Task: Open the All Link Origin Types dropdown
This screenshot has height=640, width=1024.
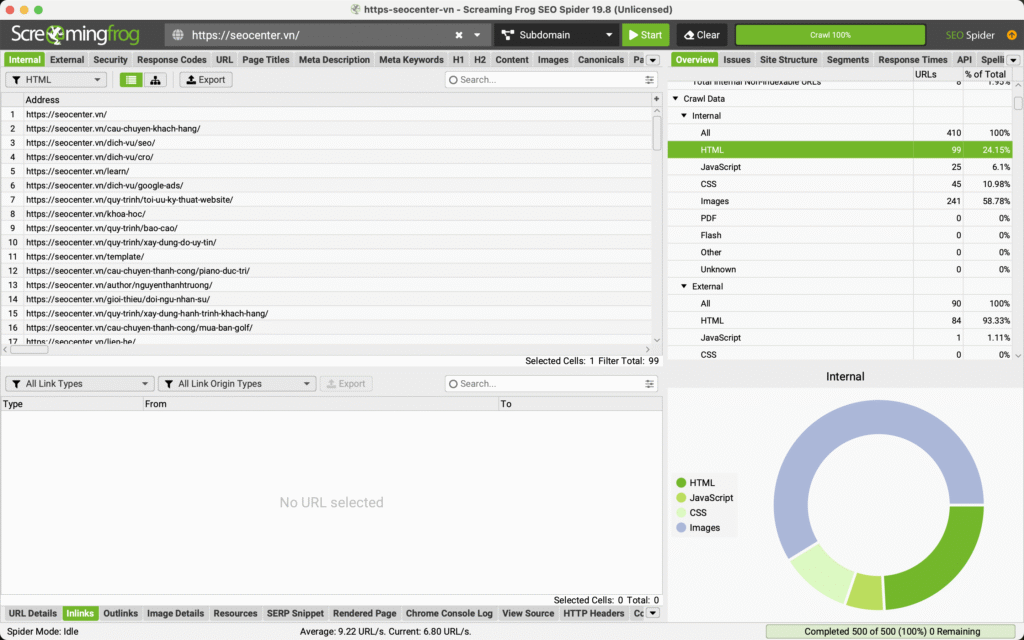Action: click(237, 384)
